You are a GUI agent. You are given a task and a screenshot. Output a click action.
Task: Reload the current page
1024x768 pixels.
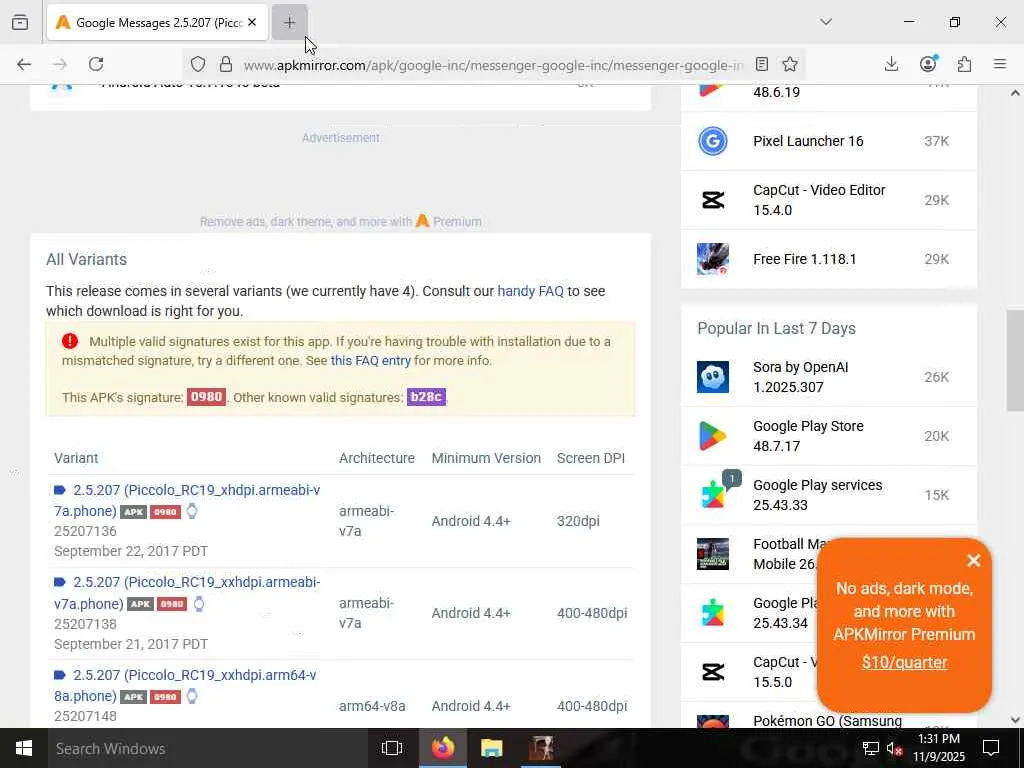point(96,64)
